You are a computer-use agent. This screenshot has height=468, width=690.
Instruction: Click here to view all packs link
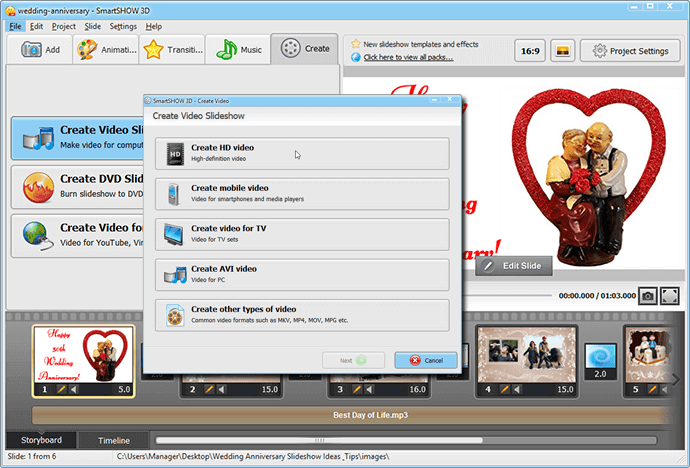pyautogui.click(x=408, y=57)
